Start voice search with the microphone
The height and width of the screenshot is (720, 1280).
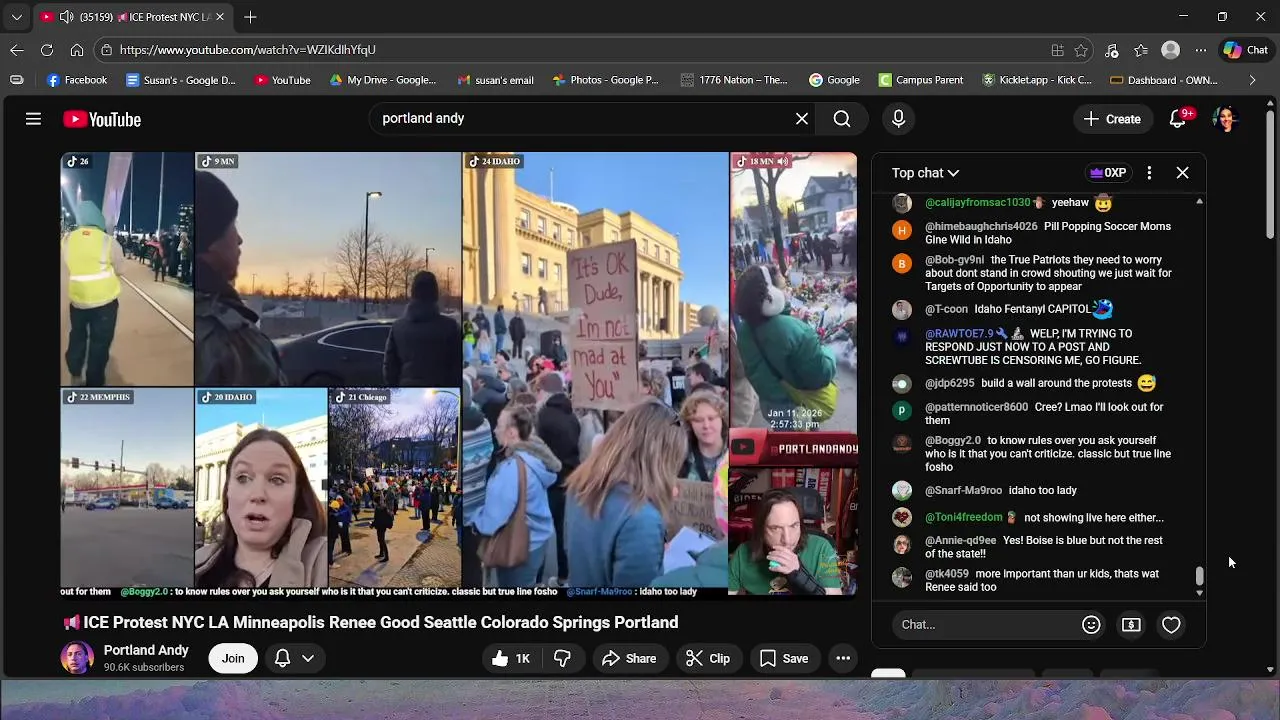pos(898,119)
